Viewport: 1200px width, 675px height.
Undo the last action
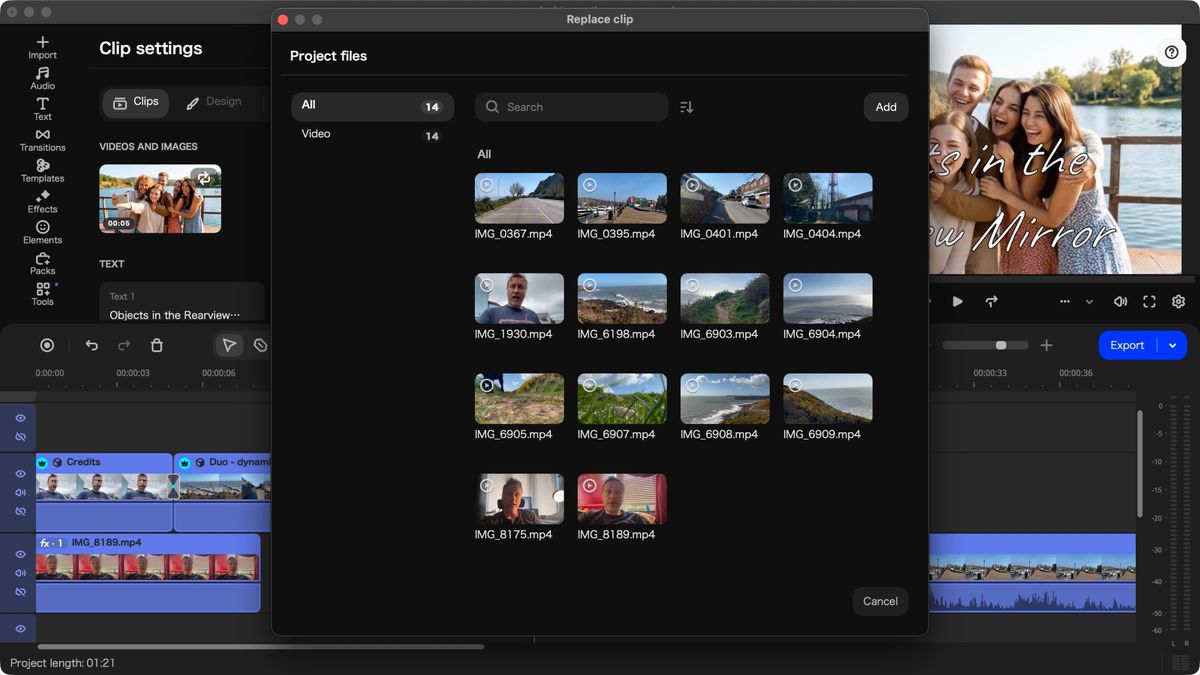coord(92,345)
